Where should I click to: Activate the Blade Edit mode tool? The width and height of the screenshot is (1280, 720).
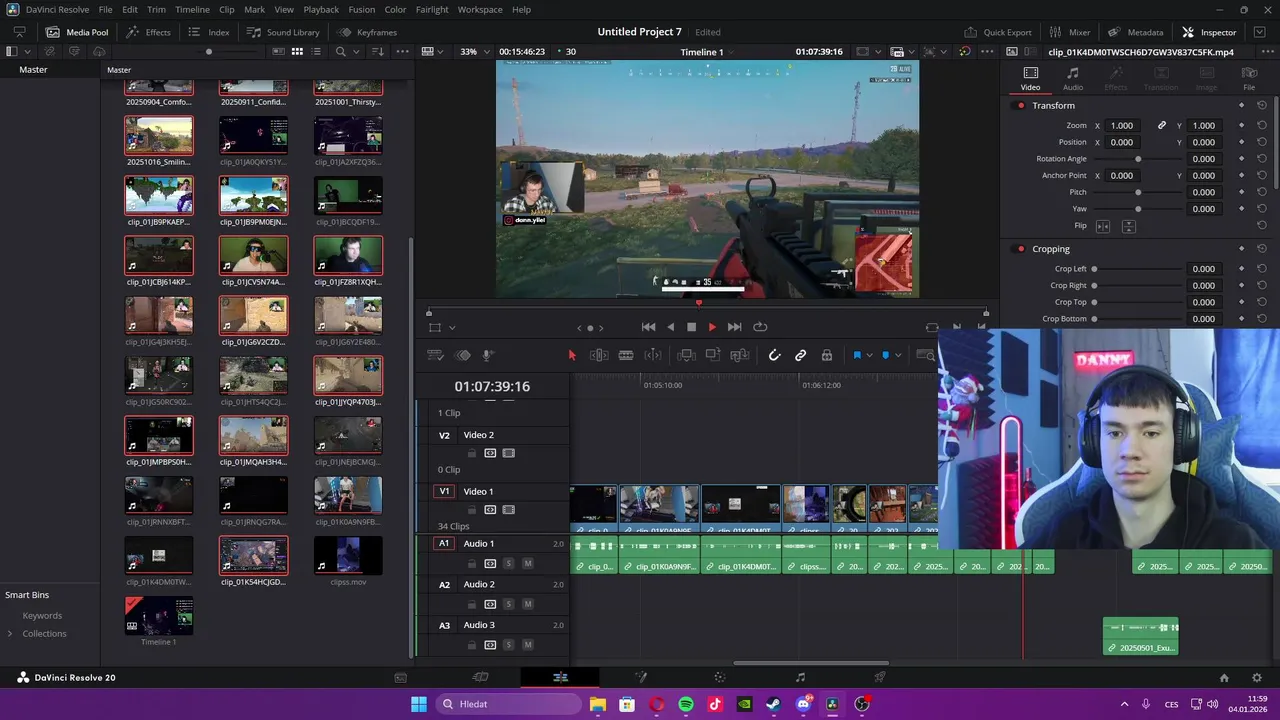626,355
